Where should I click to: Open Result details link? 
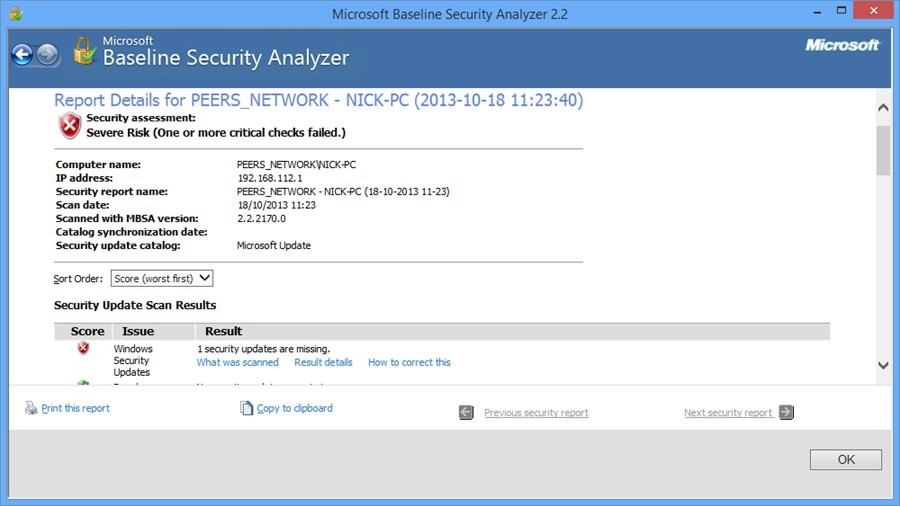[323, 363]
